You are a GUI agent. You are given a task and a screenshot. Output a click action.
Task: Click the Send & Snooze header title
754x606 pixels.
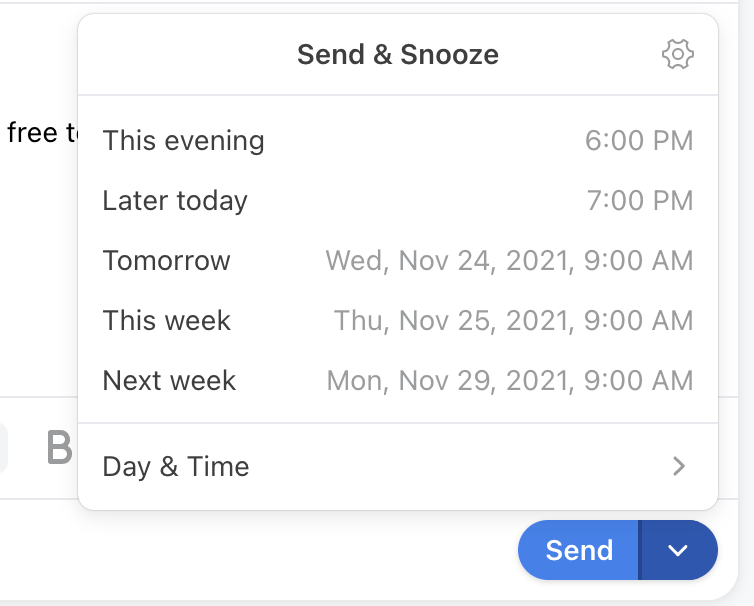coord(398,54)
